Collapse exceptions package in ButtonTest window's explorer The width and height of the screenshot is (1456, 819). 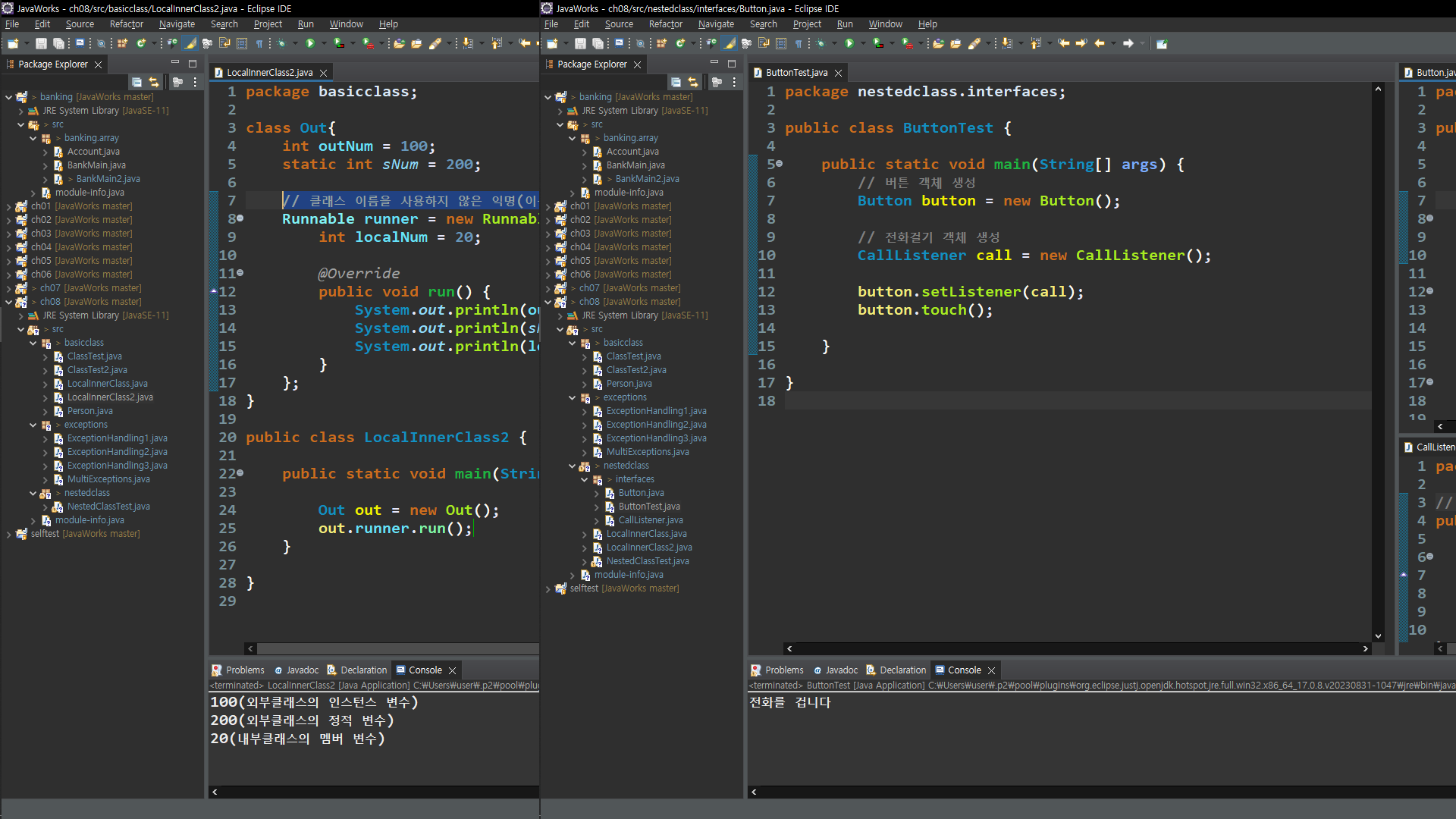[573, 397]
